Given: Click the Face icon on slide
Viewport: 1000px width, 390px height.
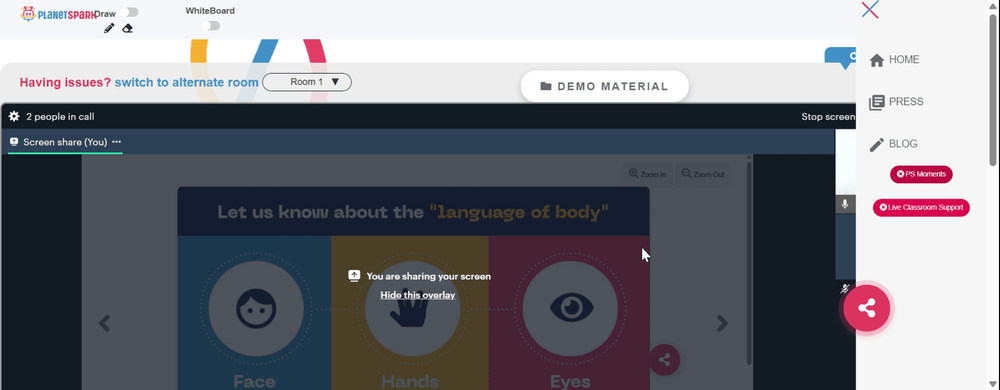Looking at the screenshot, I should pyautogui.click(x=256, y=309).
